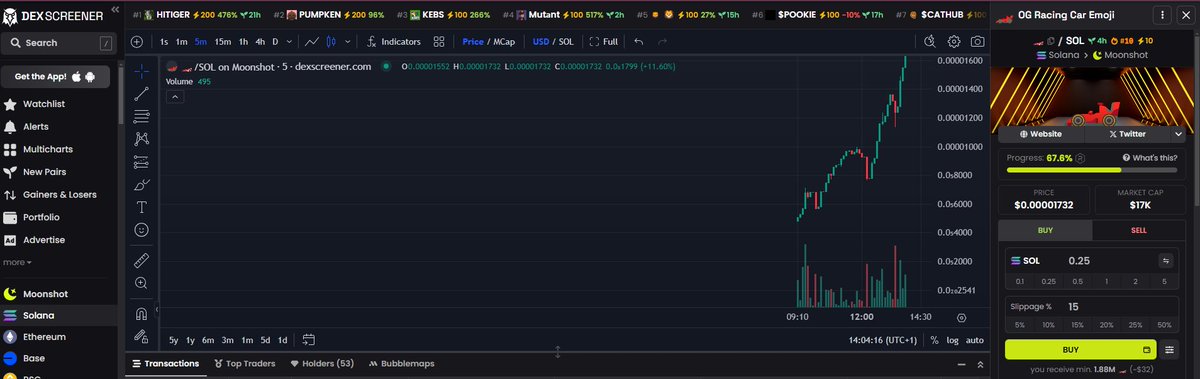Switch chart to fullscreen with Full
Screen dimensions: 1200x379
(604, 41)
